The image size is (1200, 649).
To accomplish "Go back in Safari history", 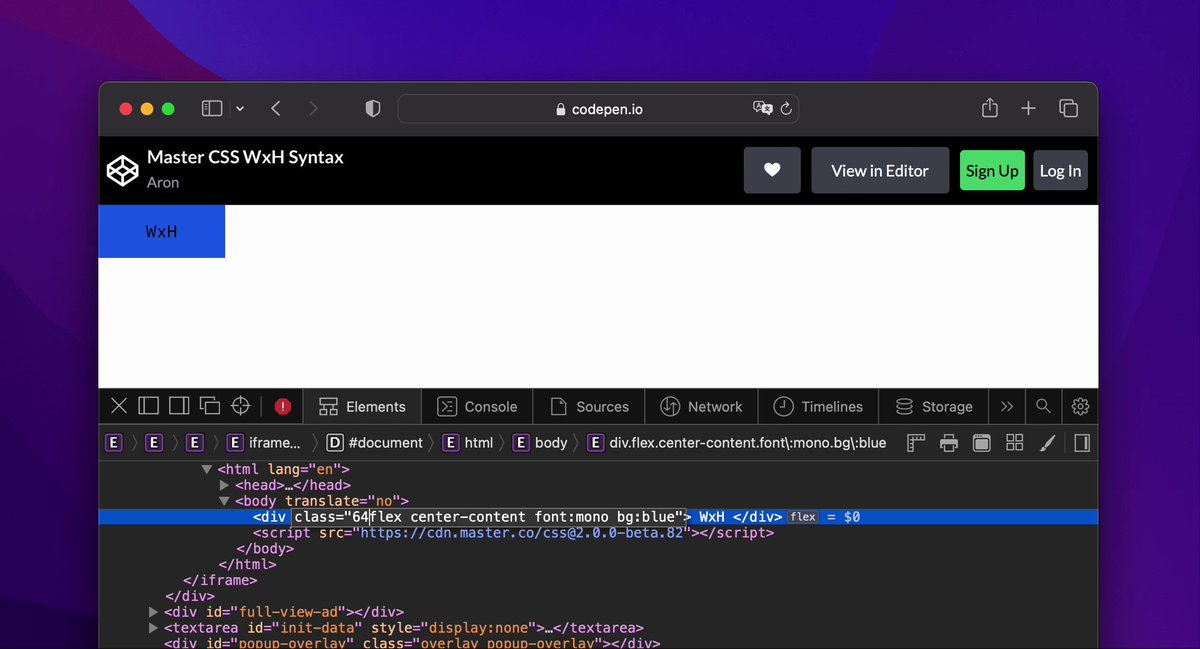I will coord(276,108).
